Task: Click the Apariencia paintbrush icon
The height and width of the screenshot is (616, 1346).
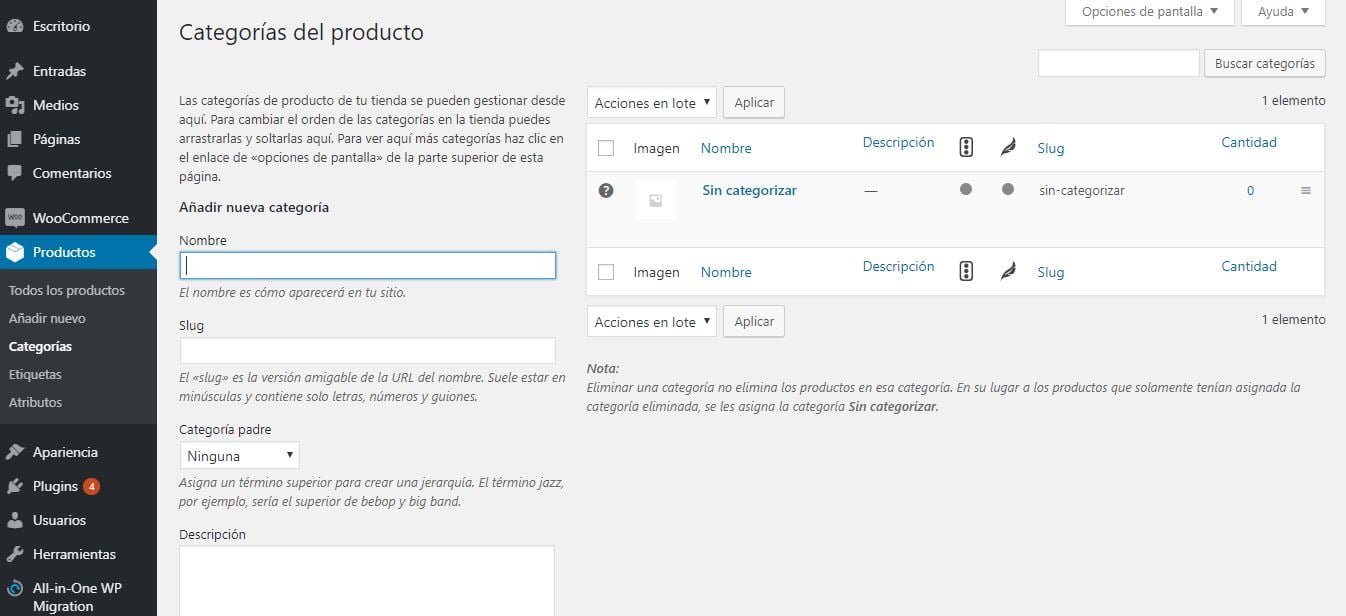Action: pyautogui.click(x=16, y=451)
